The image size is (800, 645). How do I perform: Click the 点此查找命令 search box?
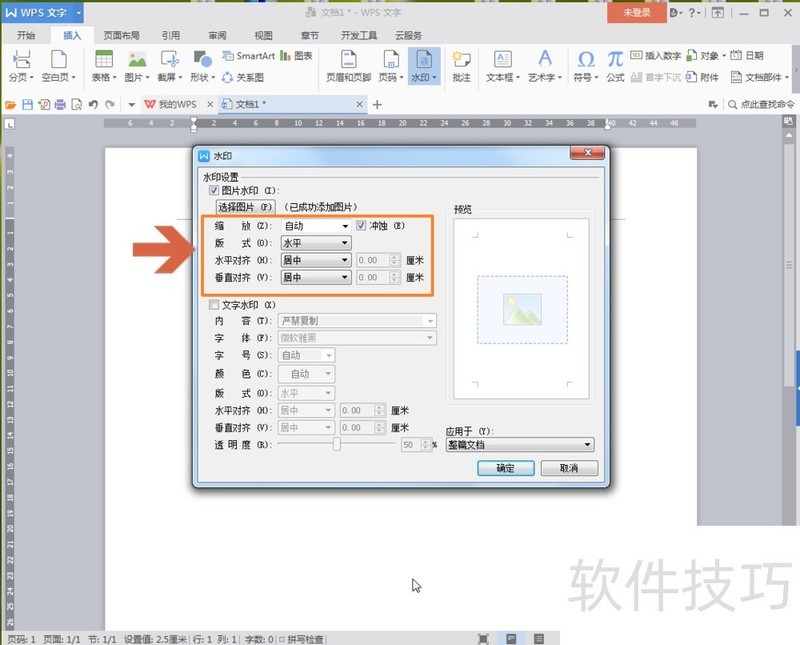(762, 105)
